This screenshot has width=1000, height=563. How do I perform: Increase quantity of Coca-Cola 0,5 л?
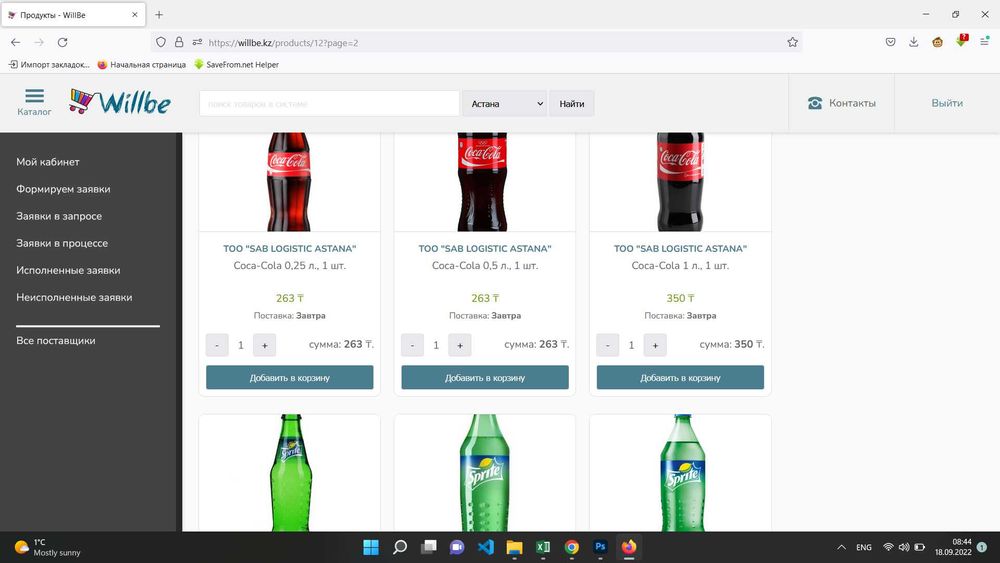coord(459,345)
